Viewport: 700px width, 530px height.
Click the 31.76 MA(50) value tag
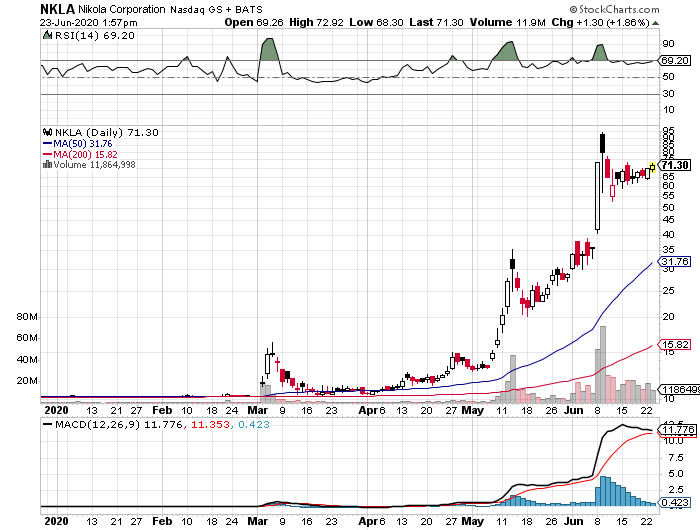click(x=675, y=261)
